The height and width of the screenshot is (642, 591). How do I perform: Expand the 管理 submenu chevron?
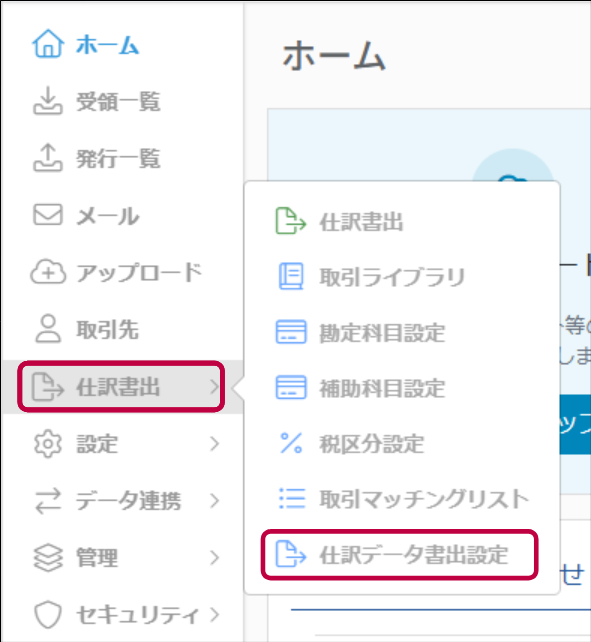(x=214, y=557)
